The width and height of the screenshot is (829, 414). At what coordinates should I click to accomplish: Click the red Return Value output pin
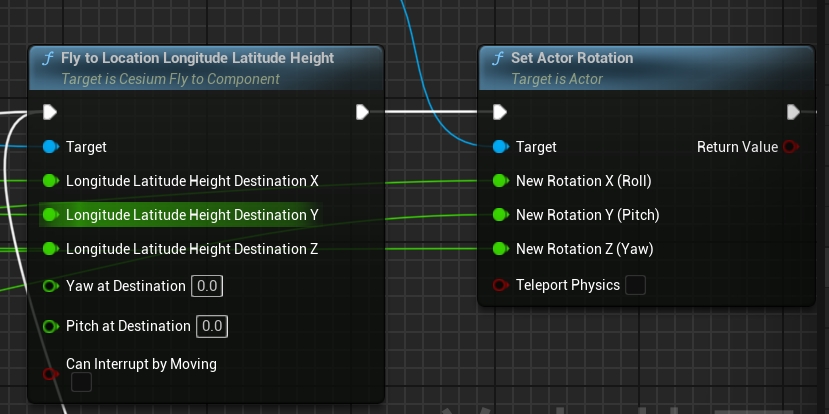[x=791, y=147]
